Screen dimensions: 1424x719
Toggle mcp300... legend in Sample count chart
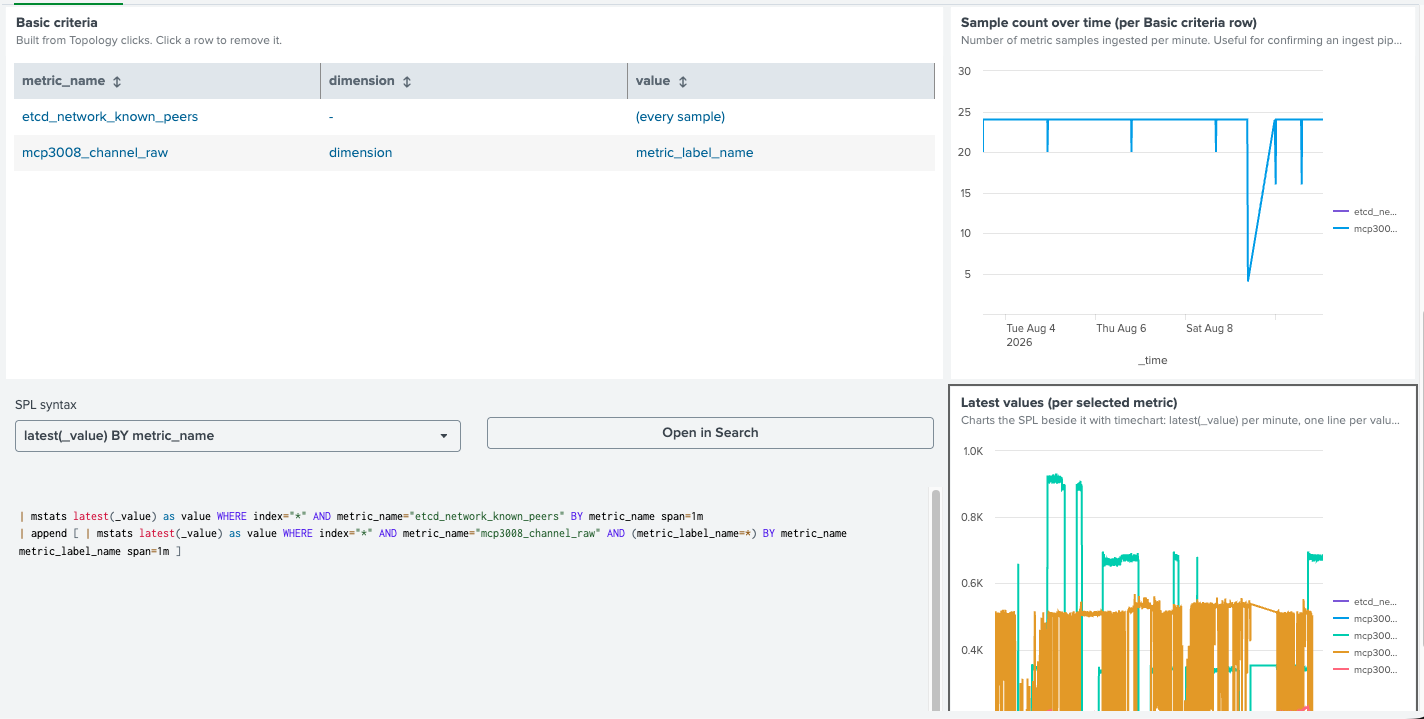click(1365, 229)
